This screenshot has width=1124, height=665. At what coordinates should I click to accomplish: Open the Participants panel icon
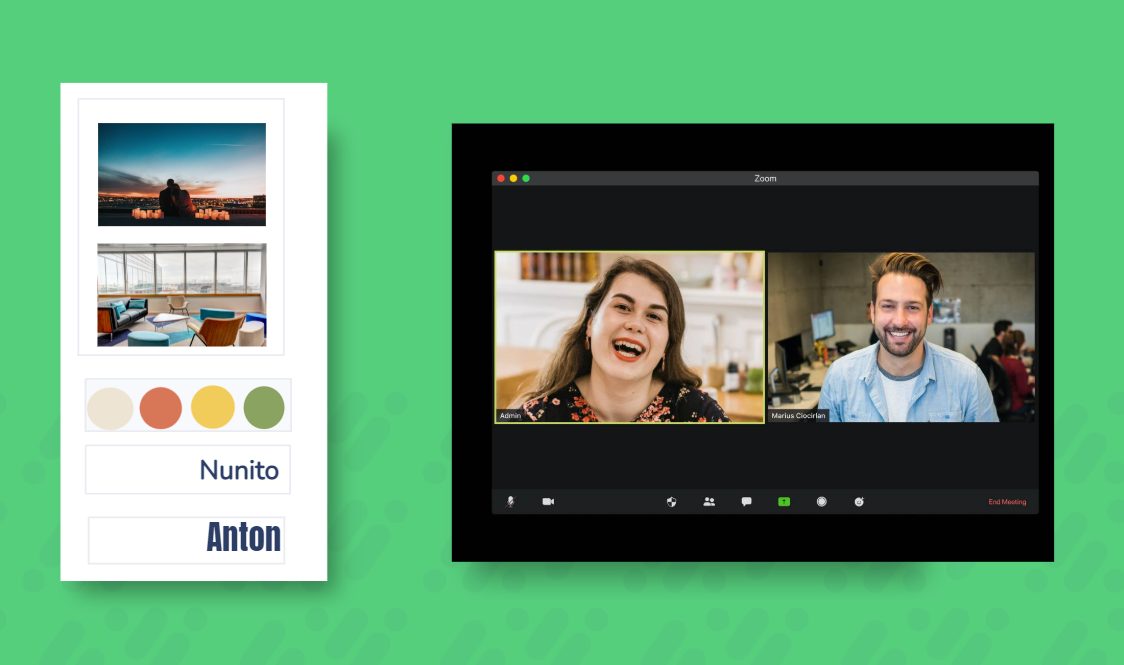pyautogui.click(x=709, y=502)
